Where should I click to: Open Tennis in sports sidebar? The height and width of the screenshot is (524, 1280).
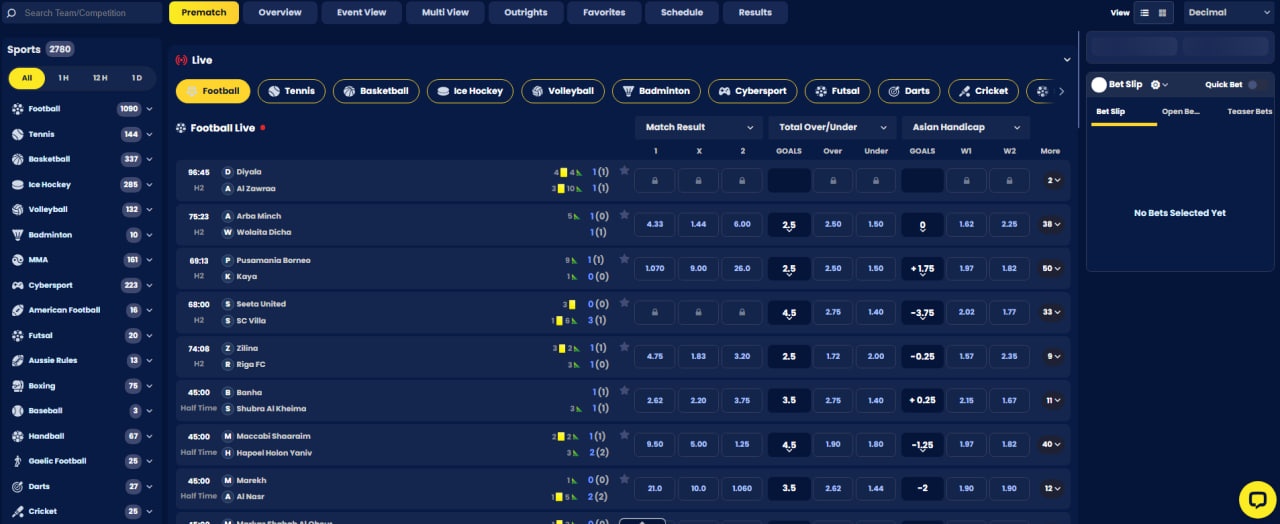coord(80,134)
